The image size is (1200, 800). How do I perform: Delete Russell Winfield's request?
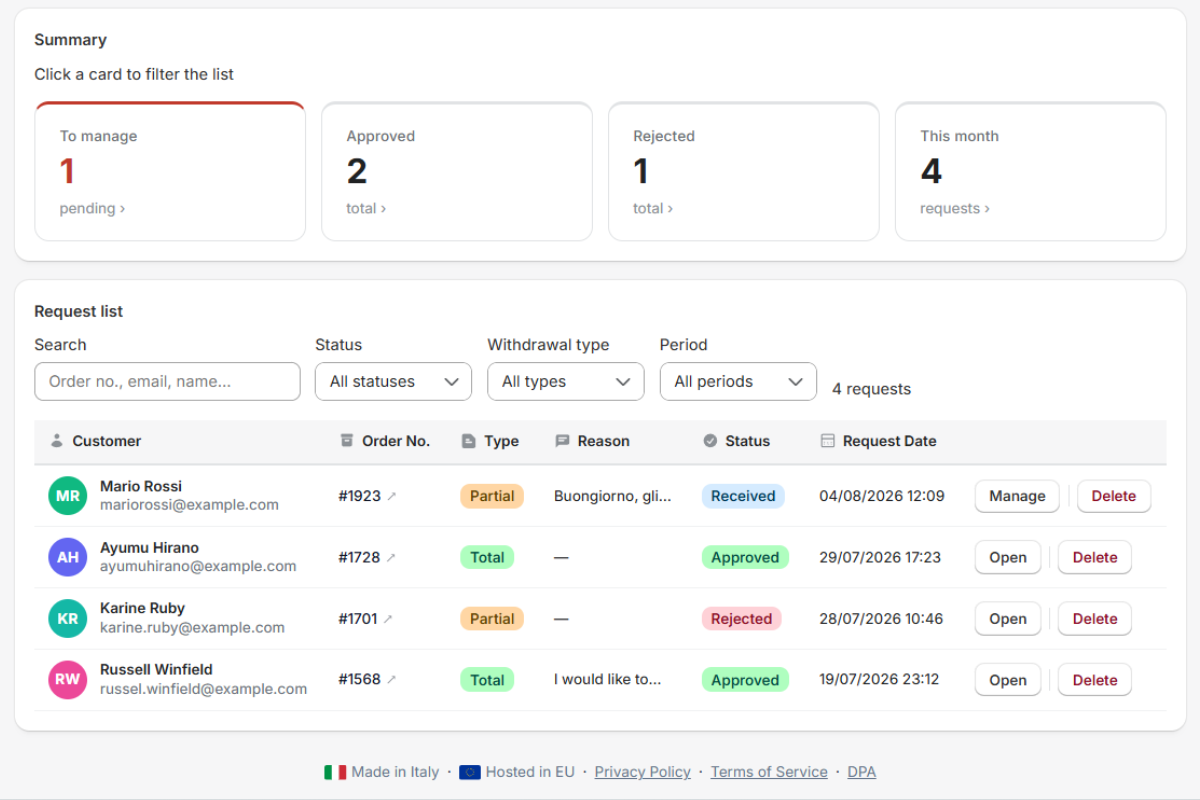pyautogui.click(x=1095, y=680)
